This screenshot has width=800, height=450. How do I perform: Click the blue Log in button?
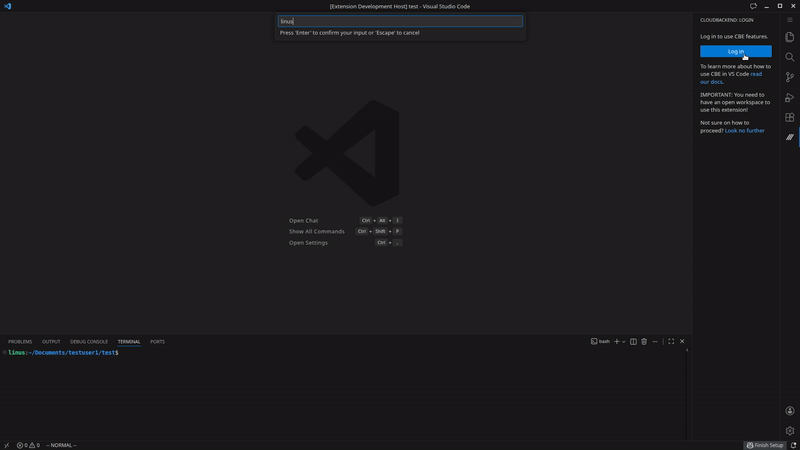pyautogui.click(x=735, y=51)
